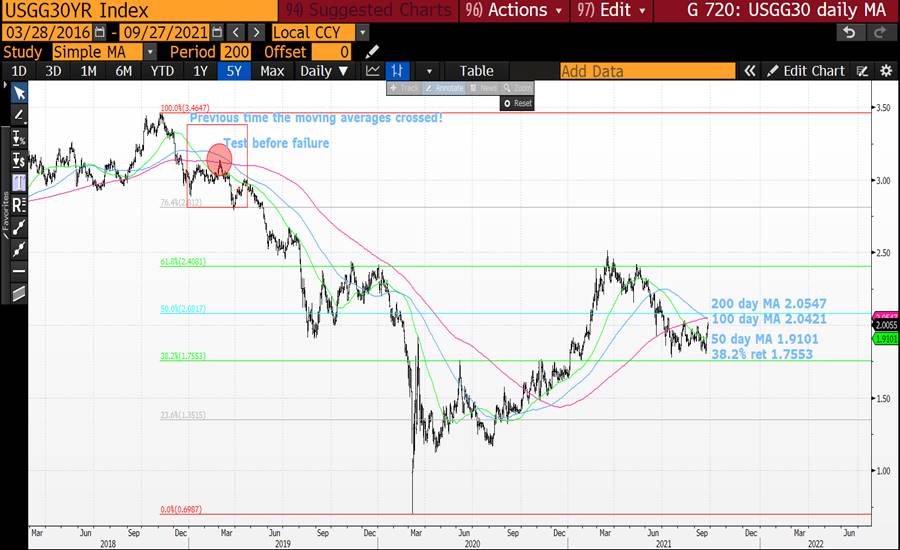
Task: Expand the Simple MA study dropdown
Action: pyautogui.click(x=150, y=52)
